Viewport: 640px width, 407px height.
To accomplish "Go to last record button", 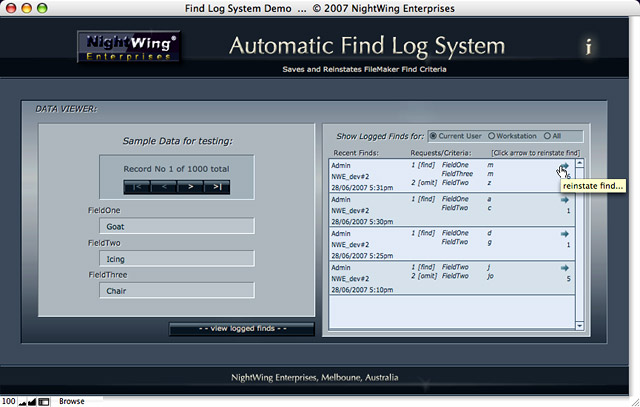I will pyautogui.click(x=217, y=187).
